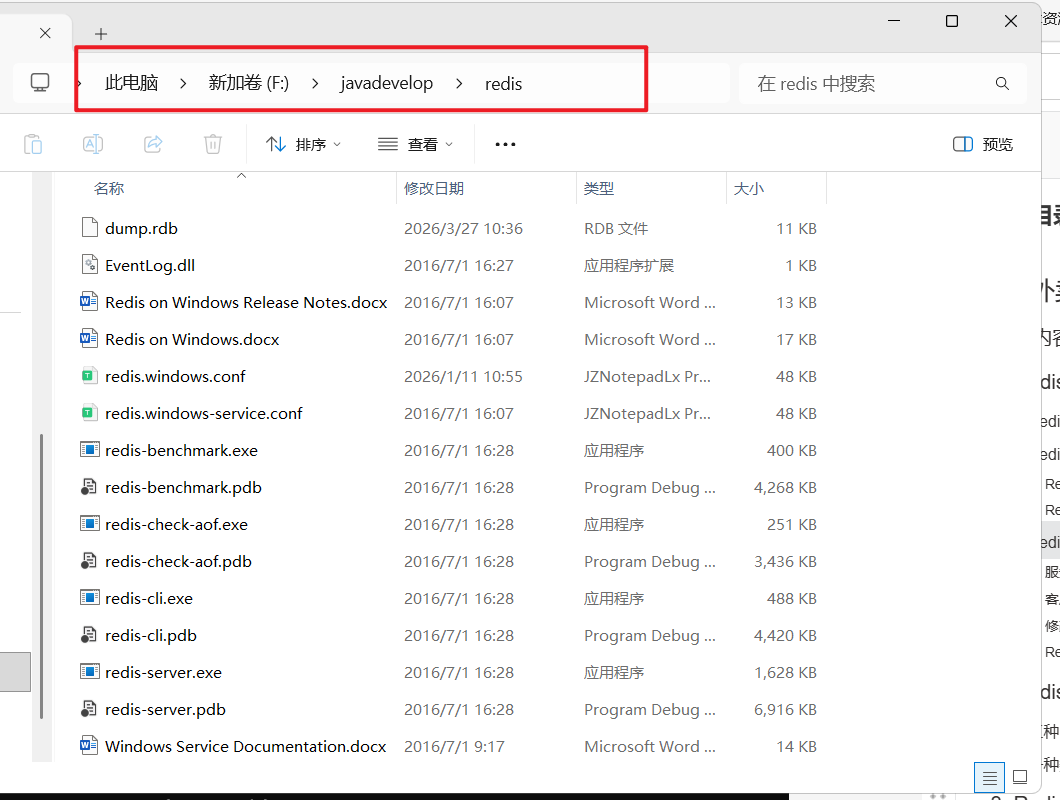Click size 6,916 KB

coord(786,709)
